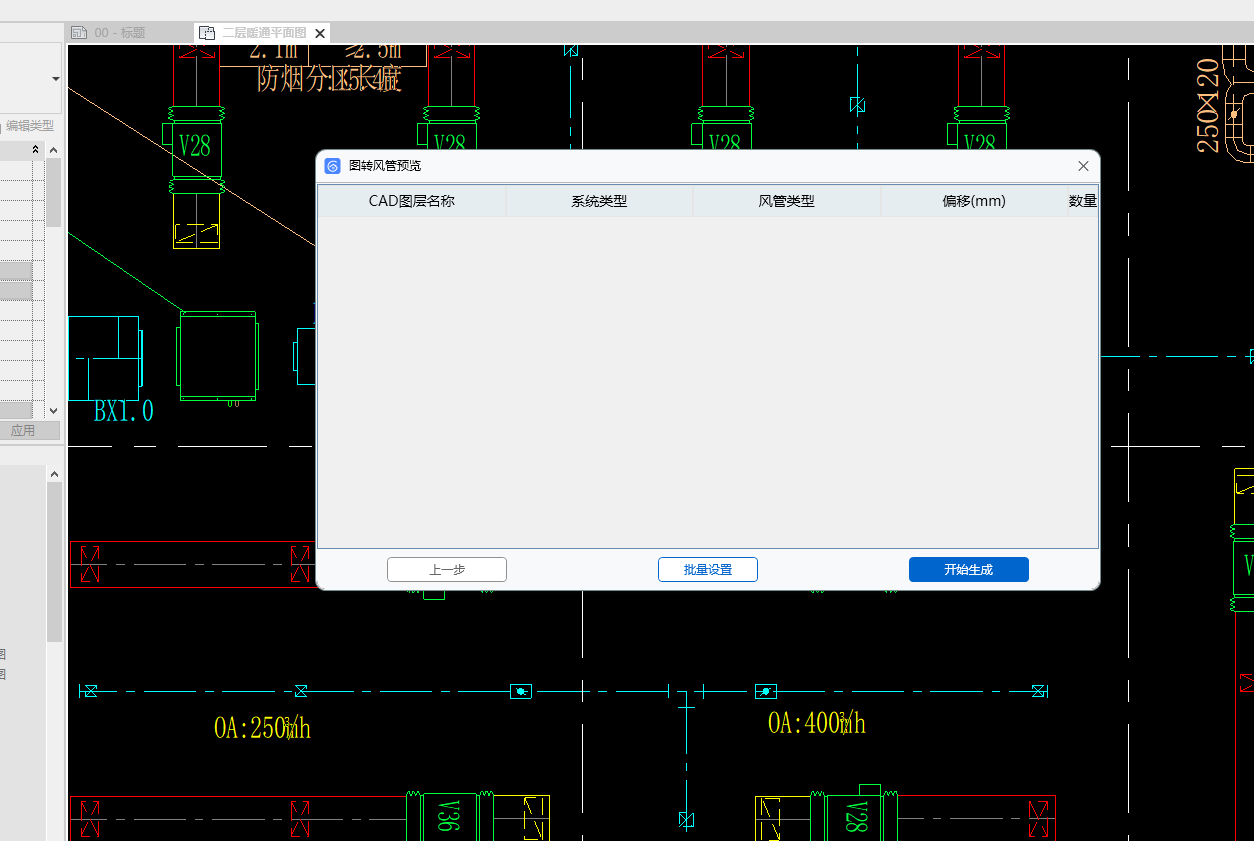Click the 应用 apply button
Viewport: 1254px width, 841px height.
point(23,430)
